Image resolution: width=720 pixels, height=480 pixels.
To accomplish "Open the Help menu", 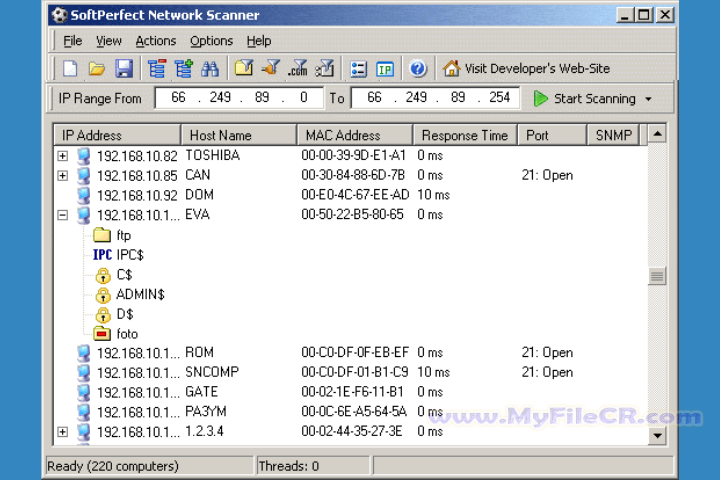I will (x=259, y=41).
